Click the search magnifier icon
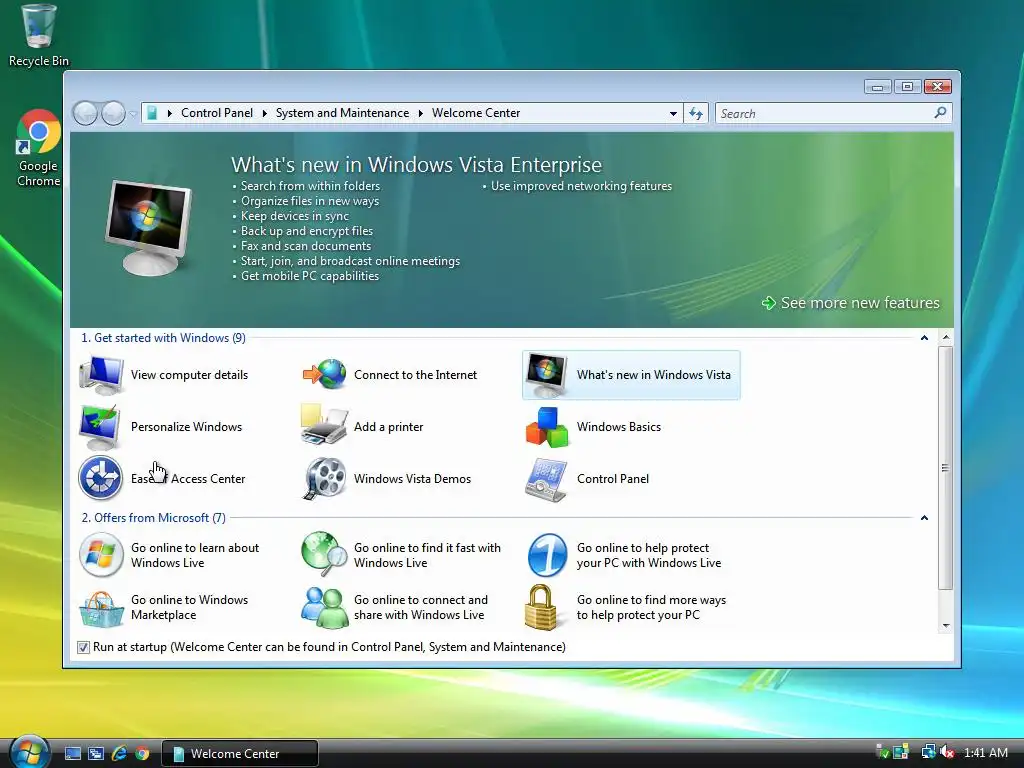Viewport: 1024px width, 768px height. pos(940,113)
